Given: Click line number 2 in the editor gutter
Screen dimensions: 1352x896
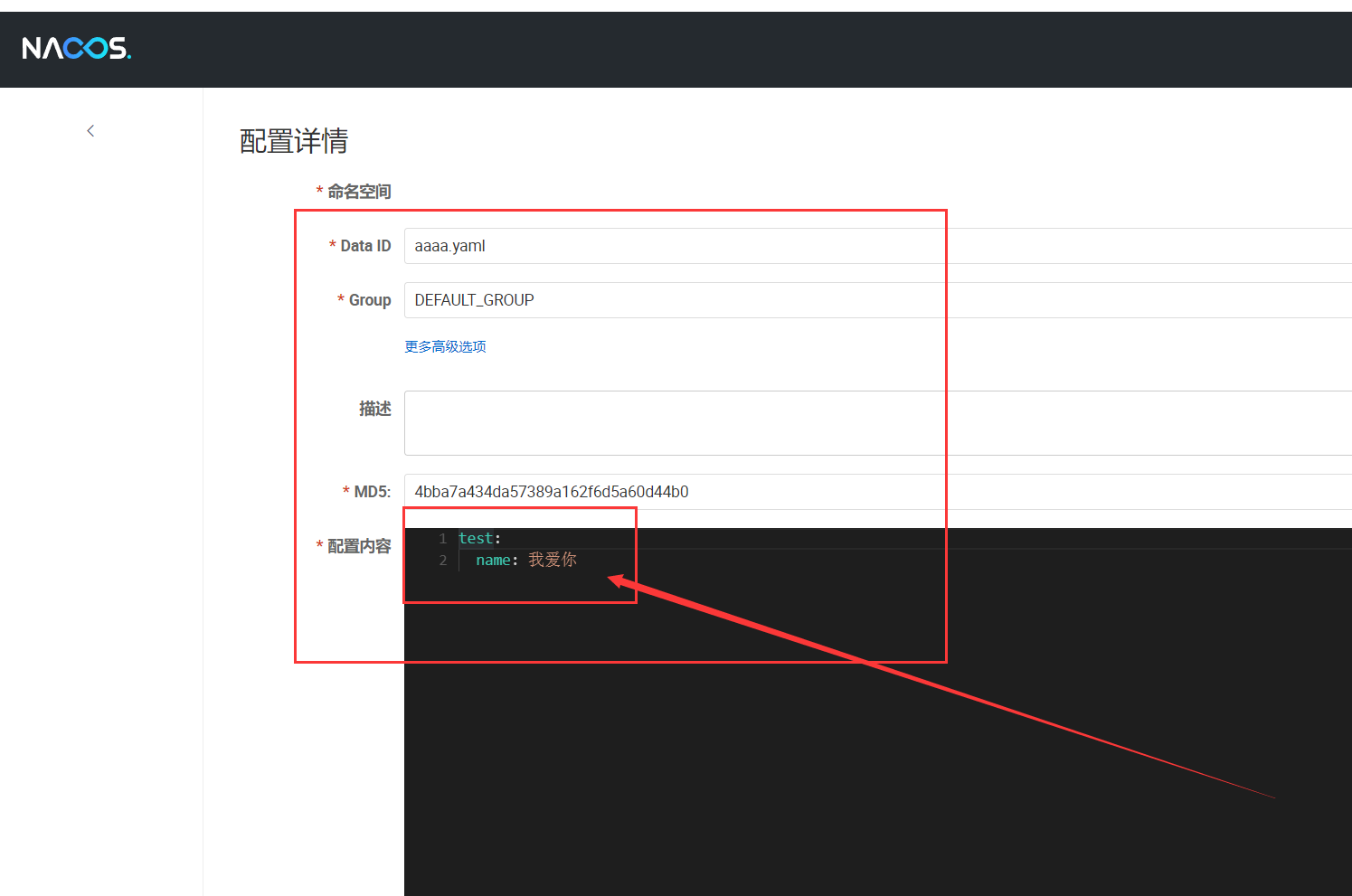Looking at the screenshot, I should pyautogui.click(x=442, y=560).
